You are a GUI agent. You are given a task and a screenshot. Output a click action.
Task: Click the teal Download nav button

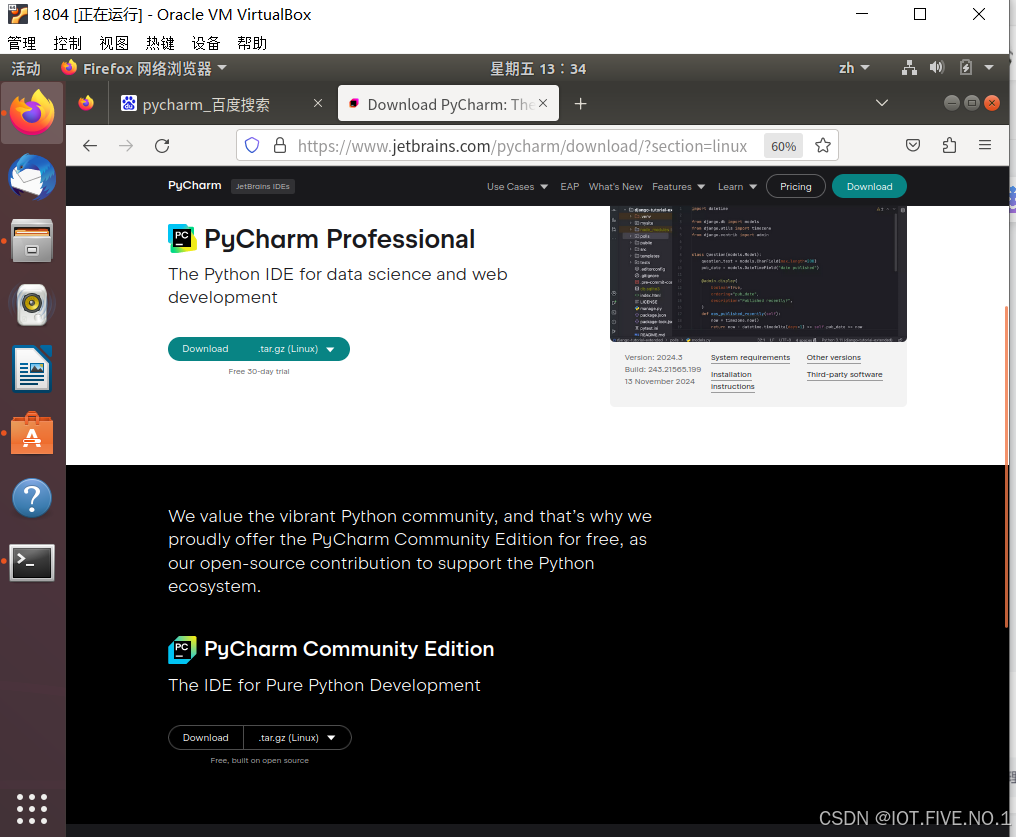[x=869, y=187]
